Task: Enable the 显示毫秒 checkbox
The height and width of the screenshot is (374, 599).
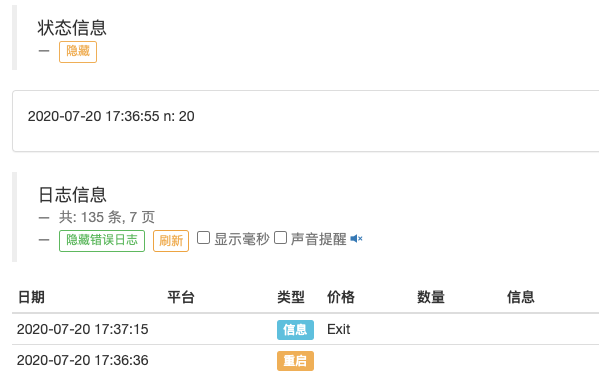Action: pos(203,238)
